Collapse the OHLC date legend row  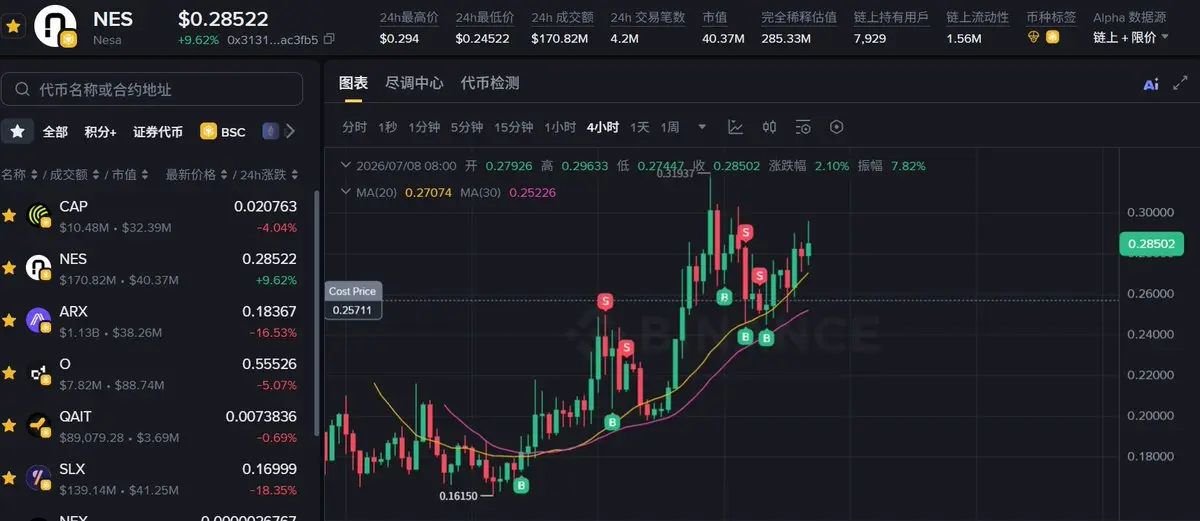(346, 165)
